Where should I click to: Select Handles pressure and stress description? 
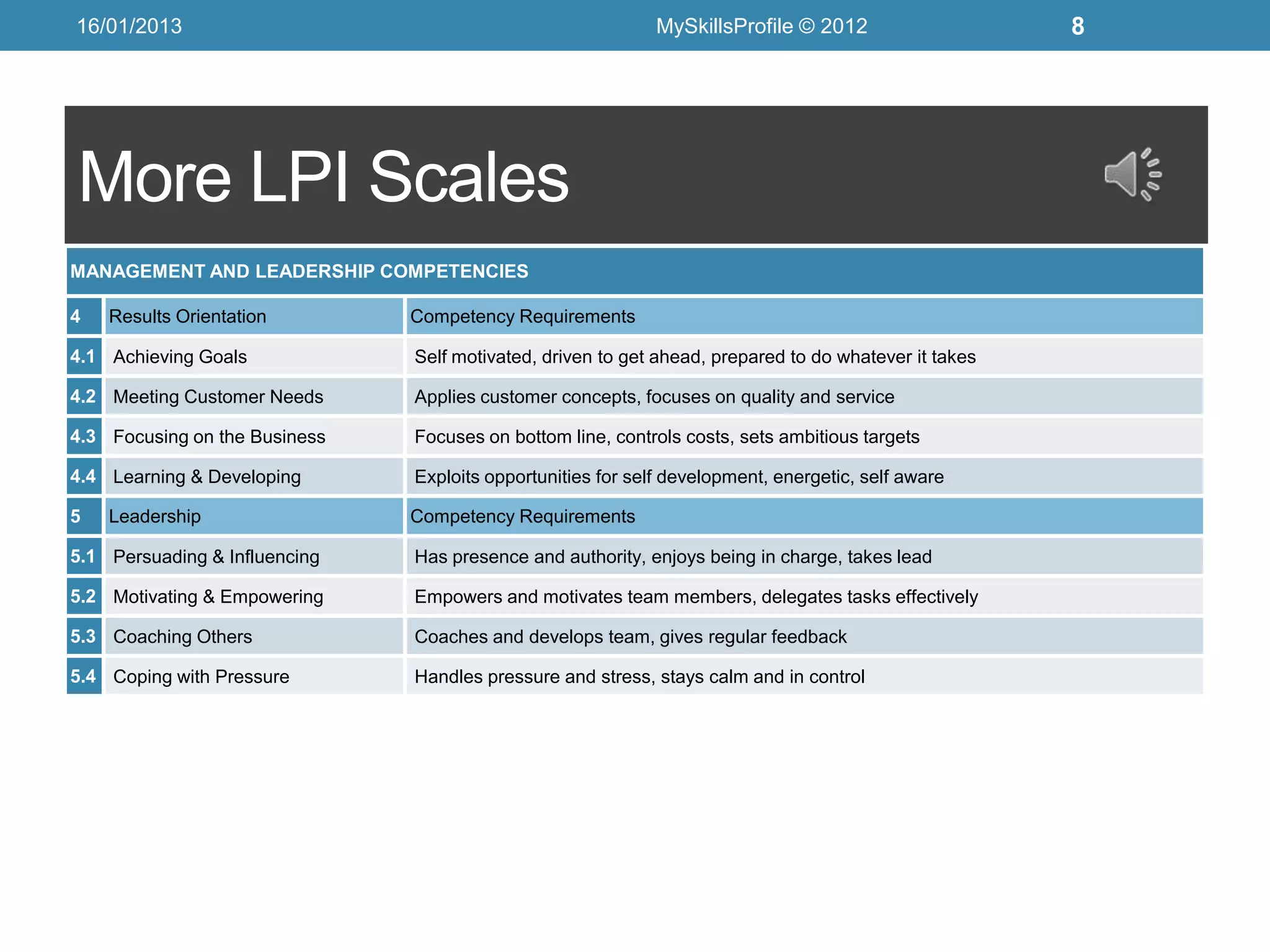click(x=639, y=677)
